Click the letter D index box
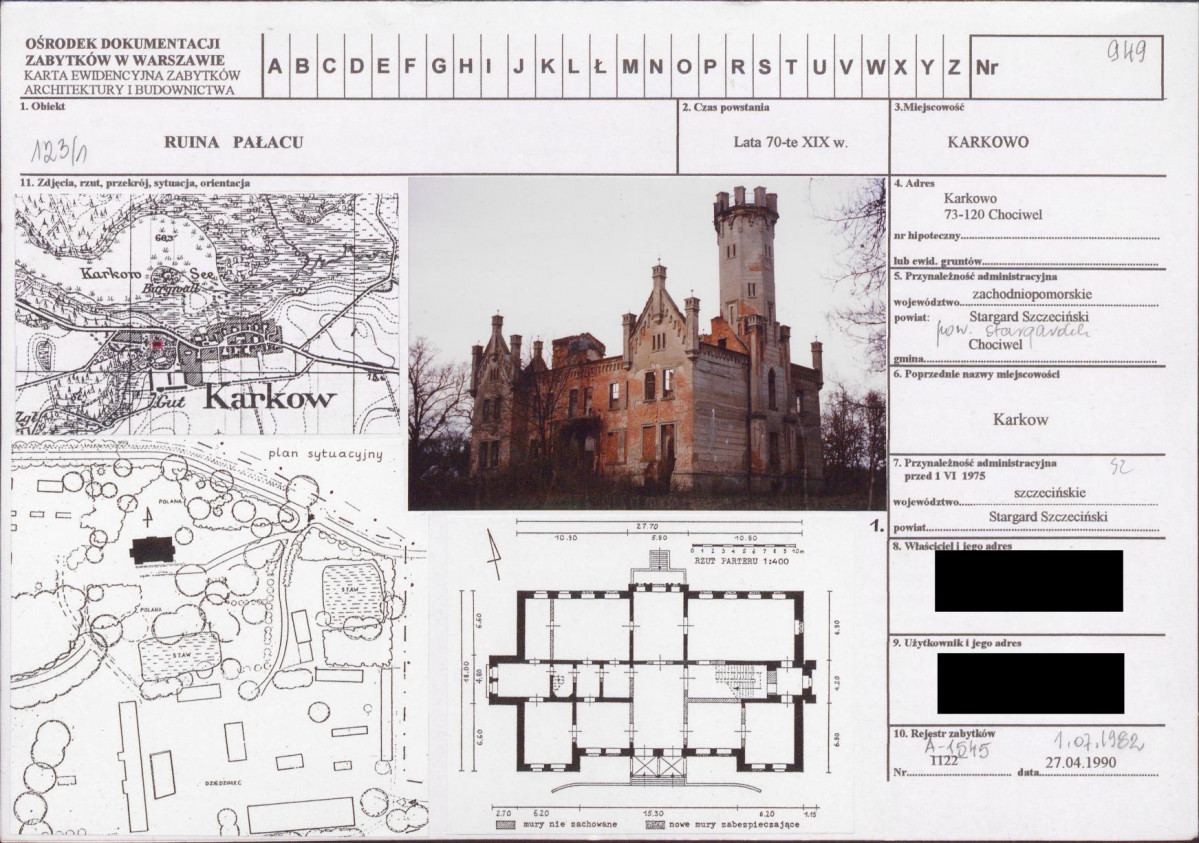Image resolution: width=1199 pixels, height=843 pixels. [357, 66]
